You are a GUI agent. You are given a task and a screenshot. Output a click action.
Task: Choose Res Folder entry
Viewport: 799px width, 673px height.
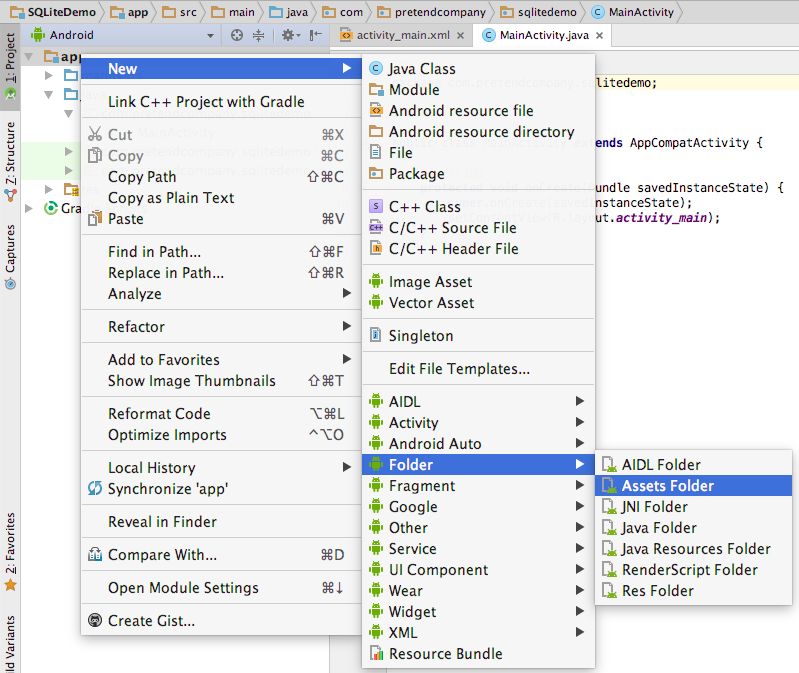click(693, 590)
